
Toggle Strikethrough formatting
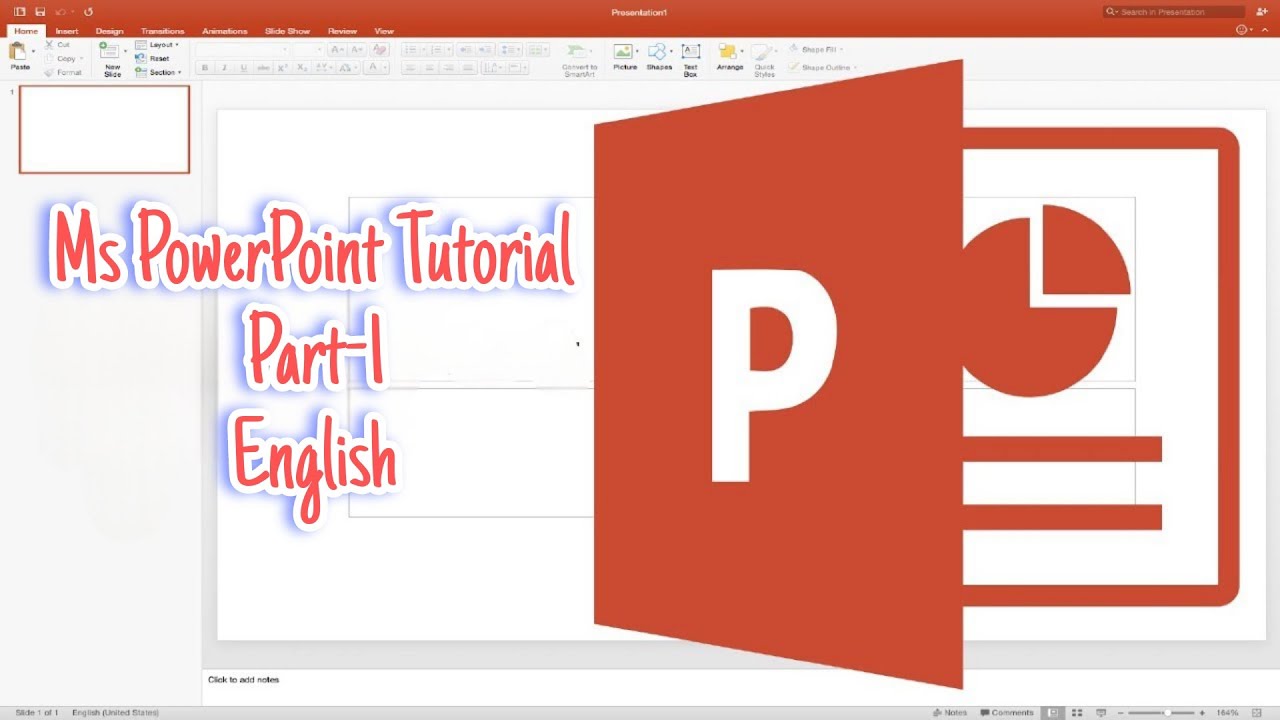(263, 68)
